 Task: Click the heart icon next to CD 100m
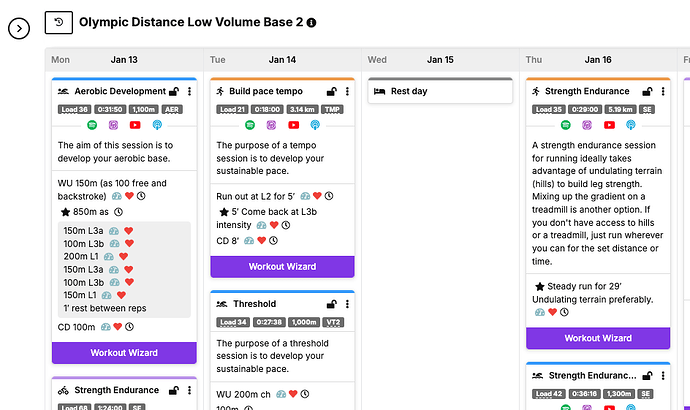pos(118,327)
